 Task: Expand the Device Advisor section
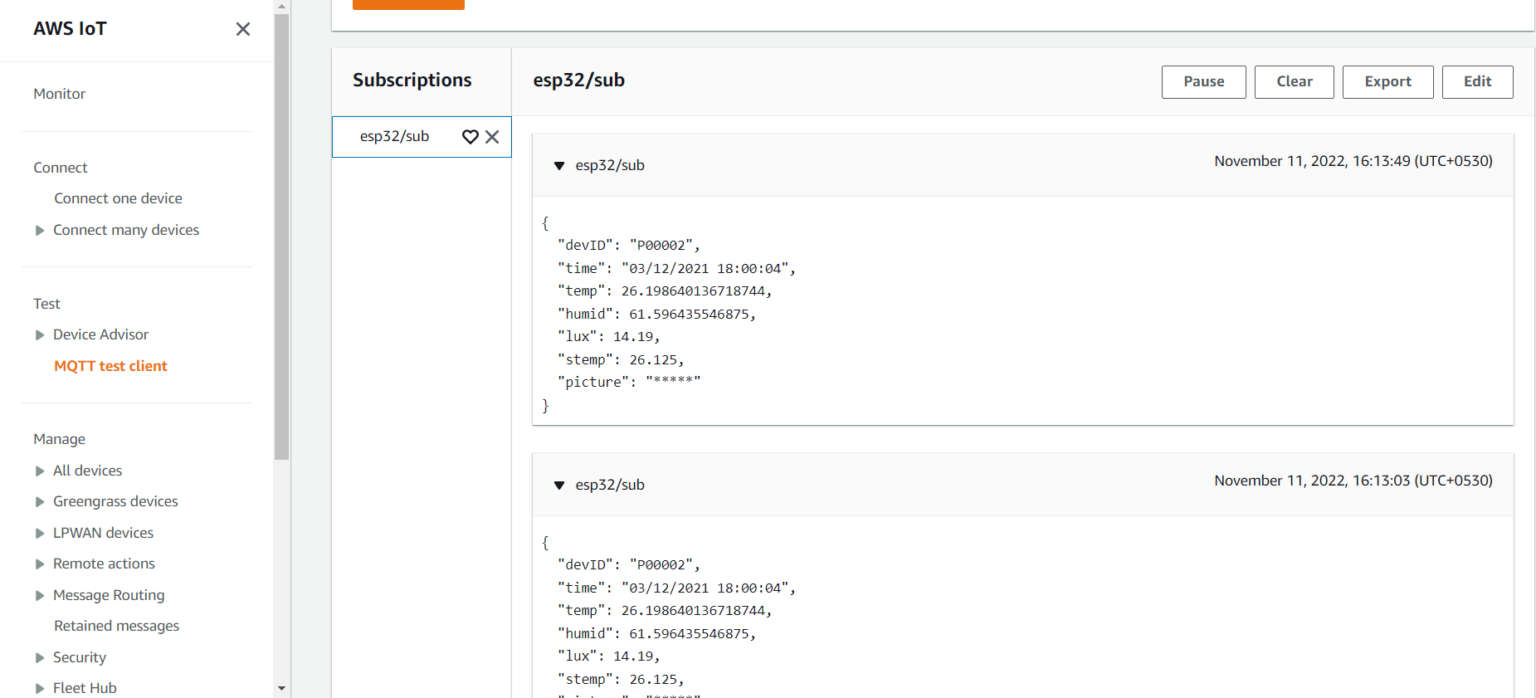pos(40,334)
